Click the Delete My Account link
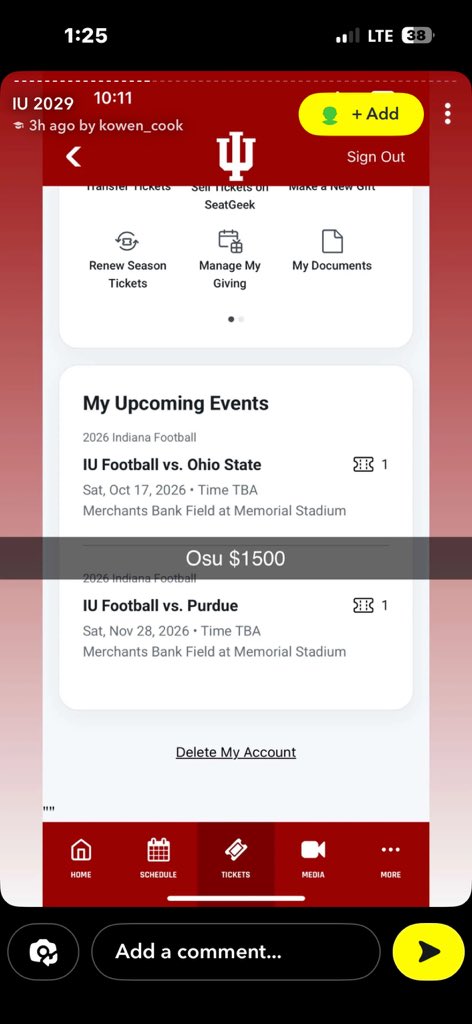 pyautogui.click(x=236, y=752)
